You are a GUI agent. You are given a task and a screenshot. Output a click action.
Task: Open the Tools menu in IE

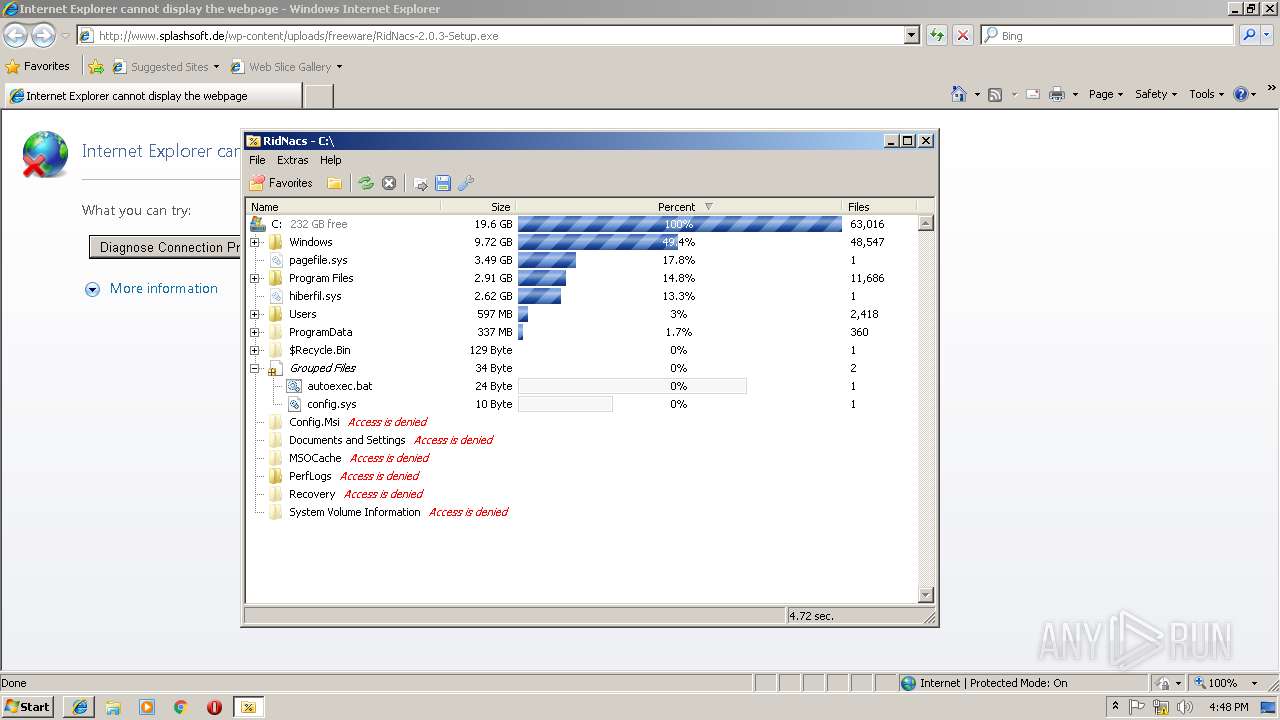[1206, 94]
